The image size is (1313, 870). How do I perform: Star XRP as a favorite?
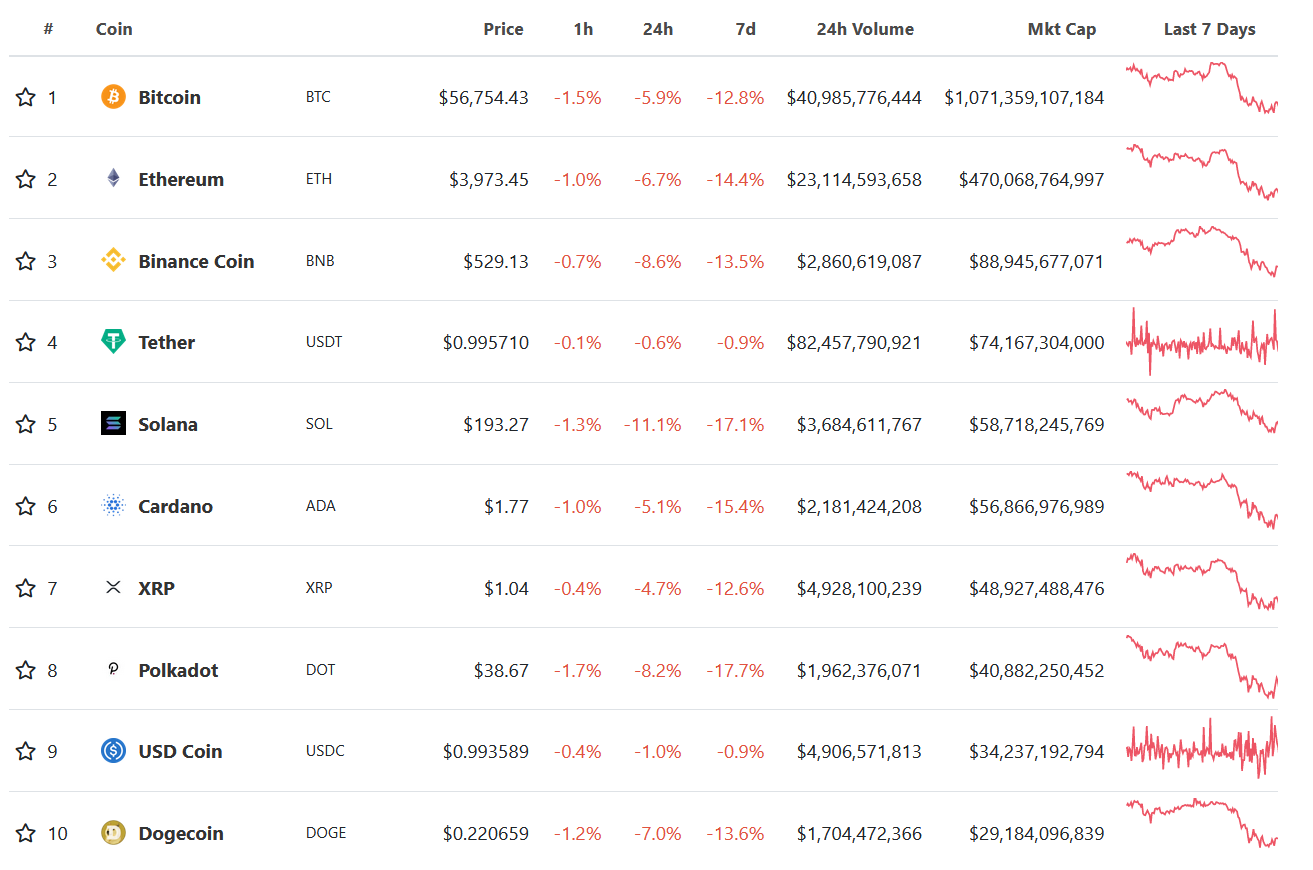click(26, 588)
